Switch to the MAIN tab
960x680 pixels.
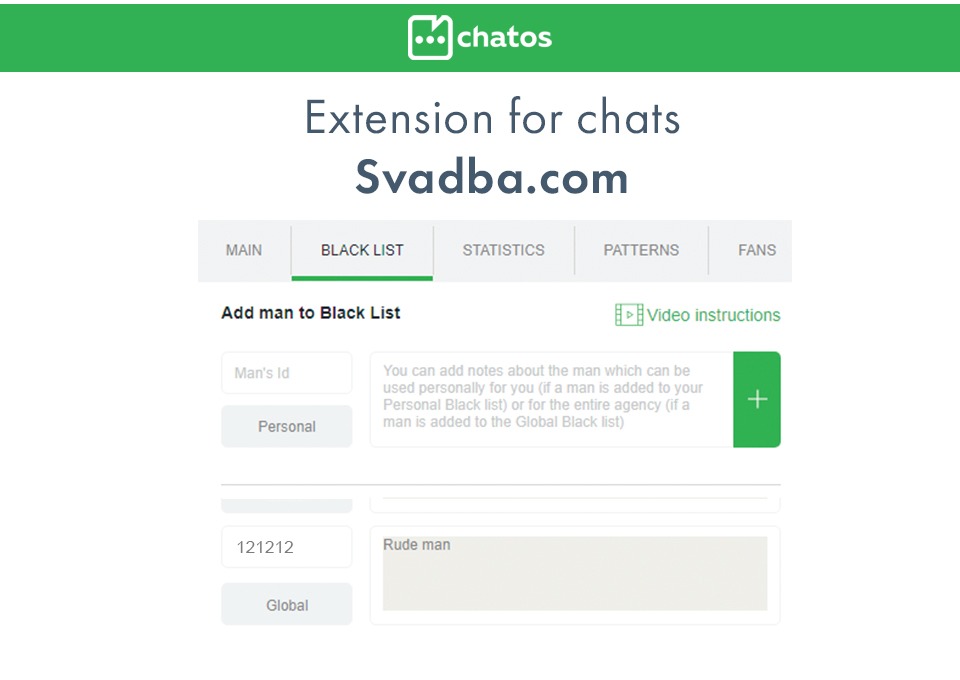click(244, 250)
